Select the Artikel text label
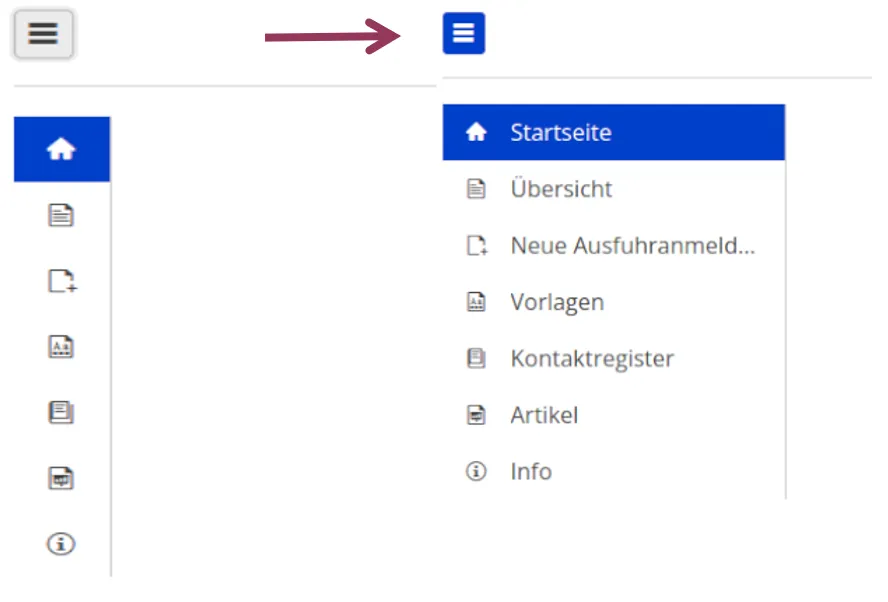 pyautogui.click(x=544, y=415)
